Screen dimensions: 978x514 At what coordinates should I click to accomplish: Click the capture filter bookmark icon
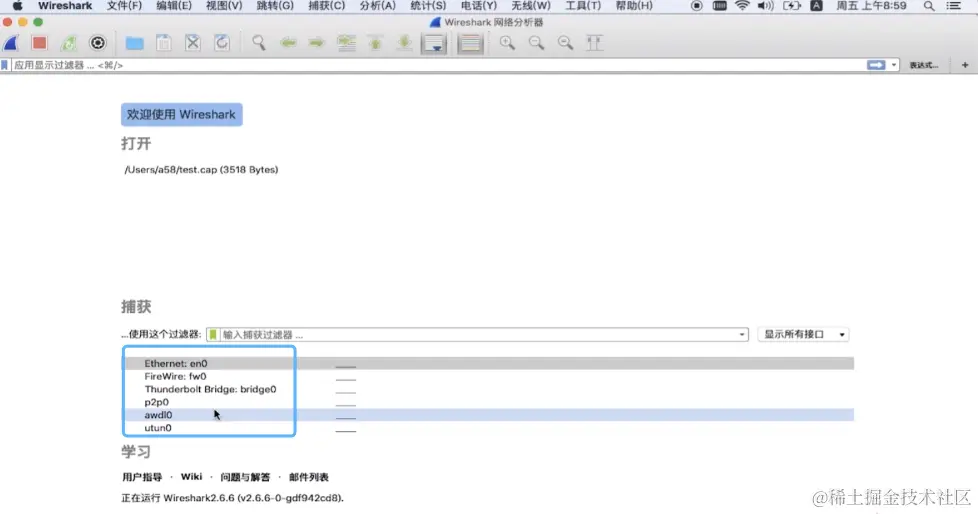click(x=213, y=335)
